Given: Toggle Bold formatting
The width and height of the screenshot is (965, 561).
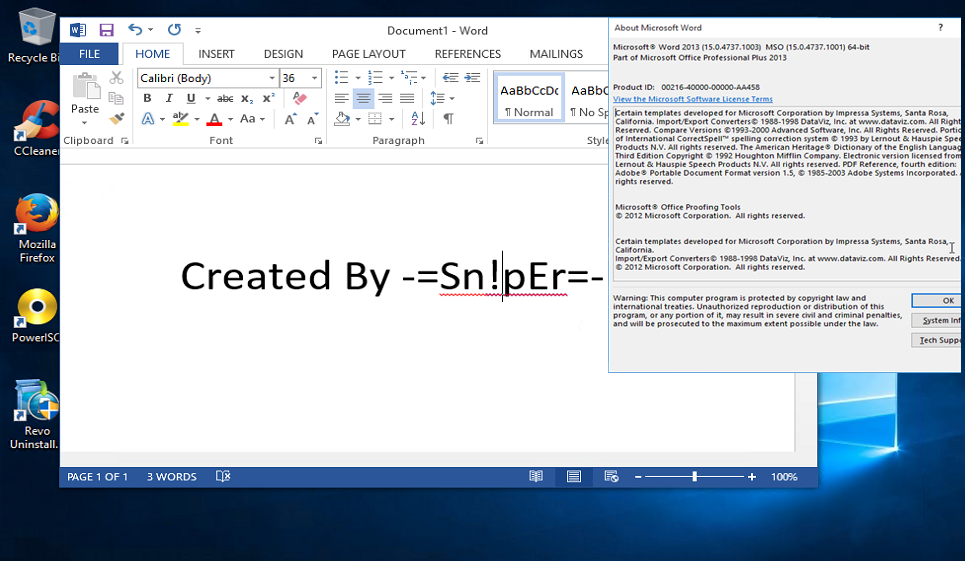Looking at the screenshot, I should point(147,98).
